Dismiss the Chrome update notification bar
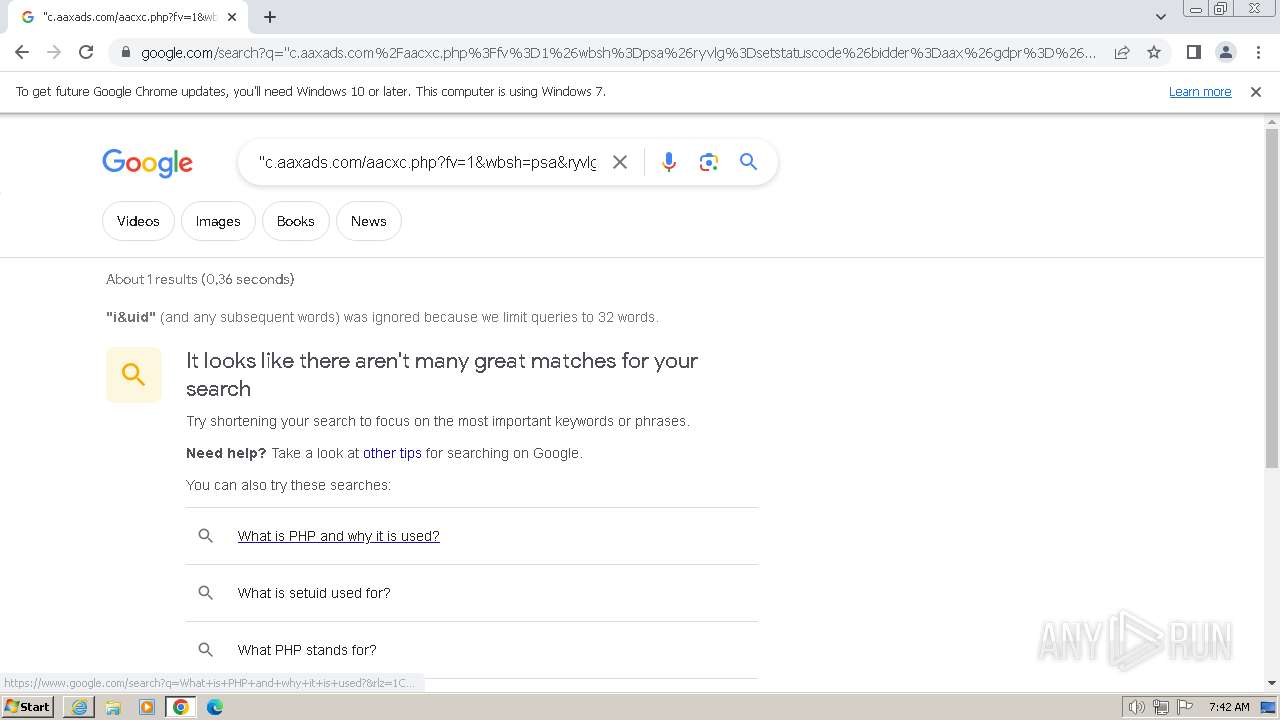The image size is (1280, 720). 1256,91
